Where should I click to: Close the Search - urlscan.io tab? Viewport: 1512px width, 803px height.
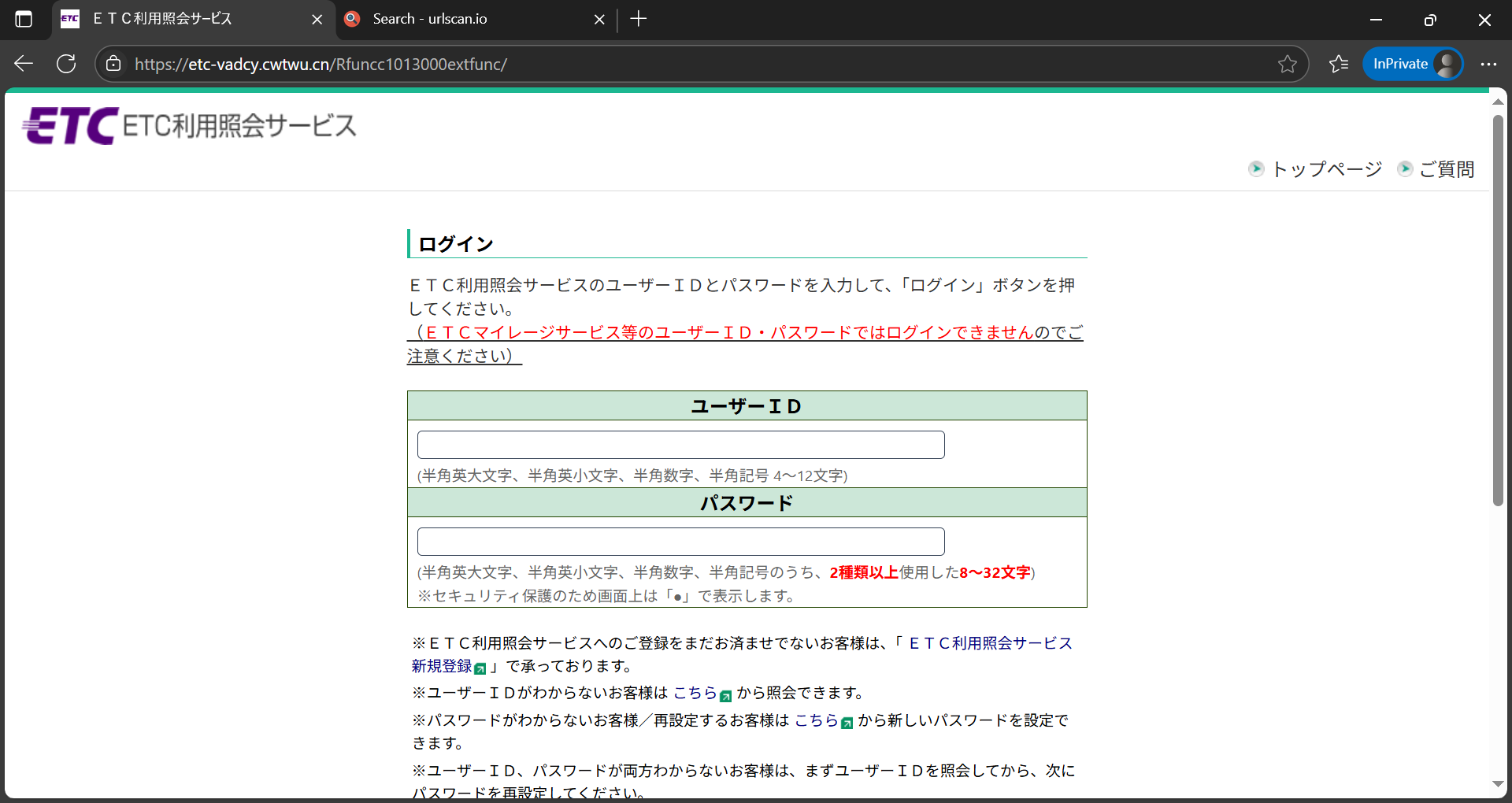[599, 19]
